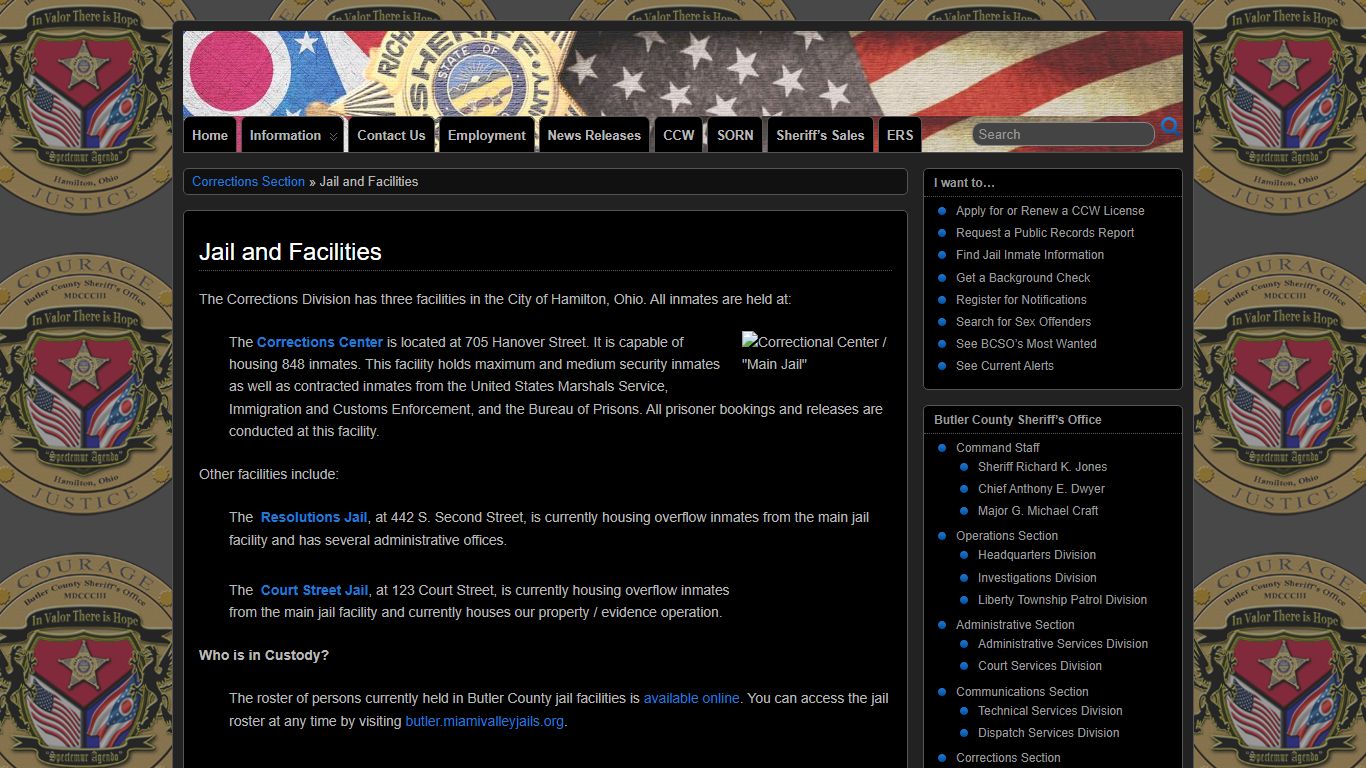This screenshot has width=1366, height=768.
Task: Open Search for Sex Offenders
Action: (x=1023, y=322)
